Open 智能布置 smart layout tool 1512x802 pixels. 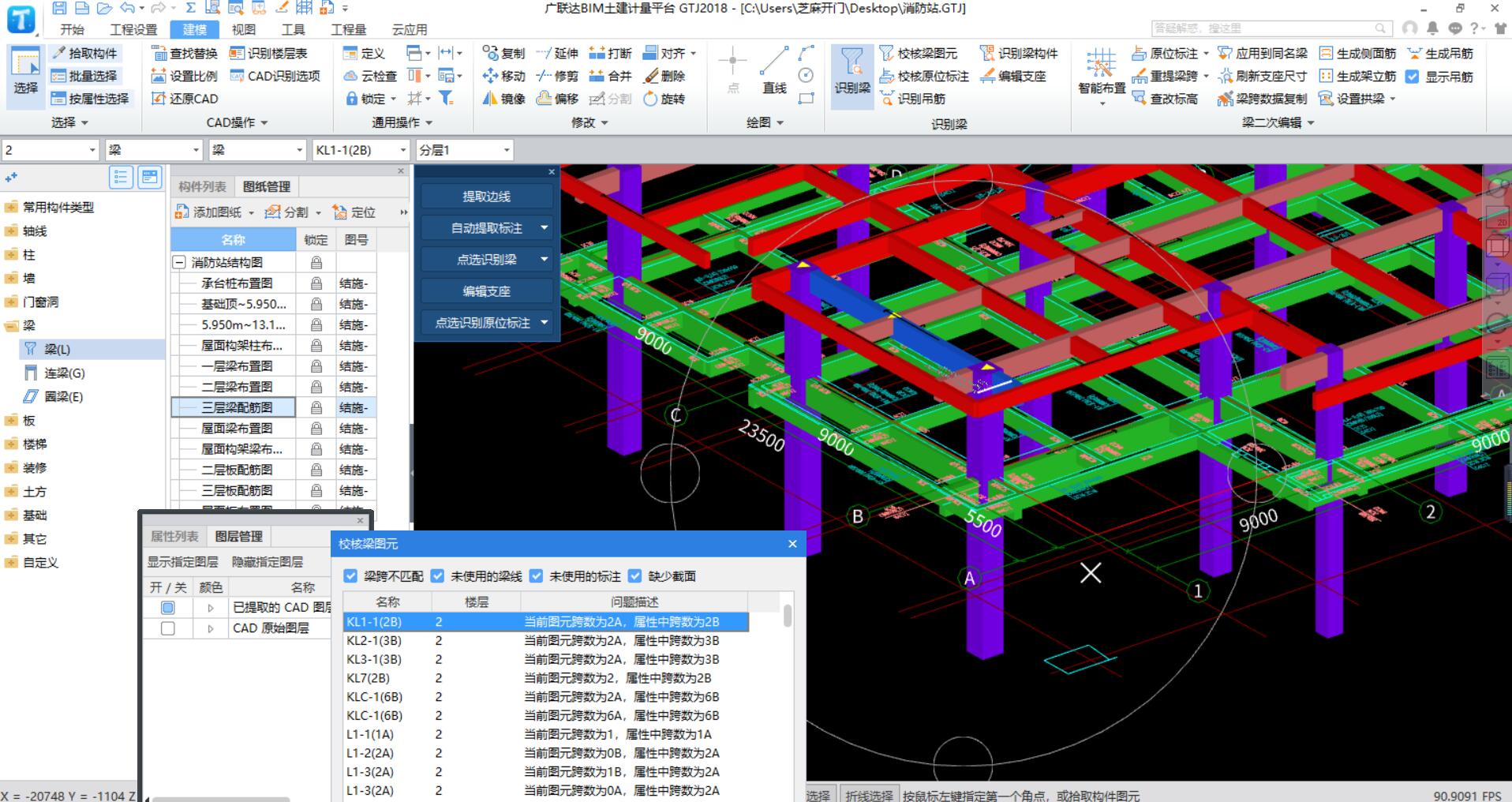tap(1102, 75)
